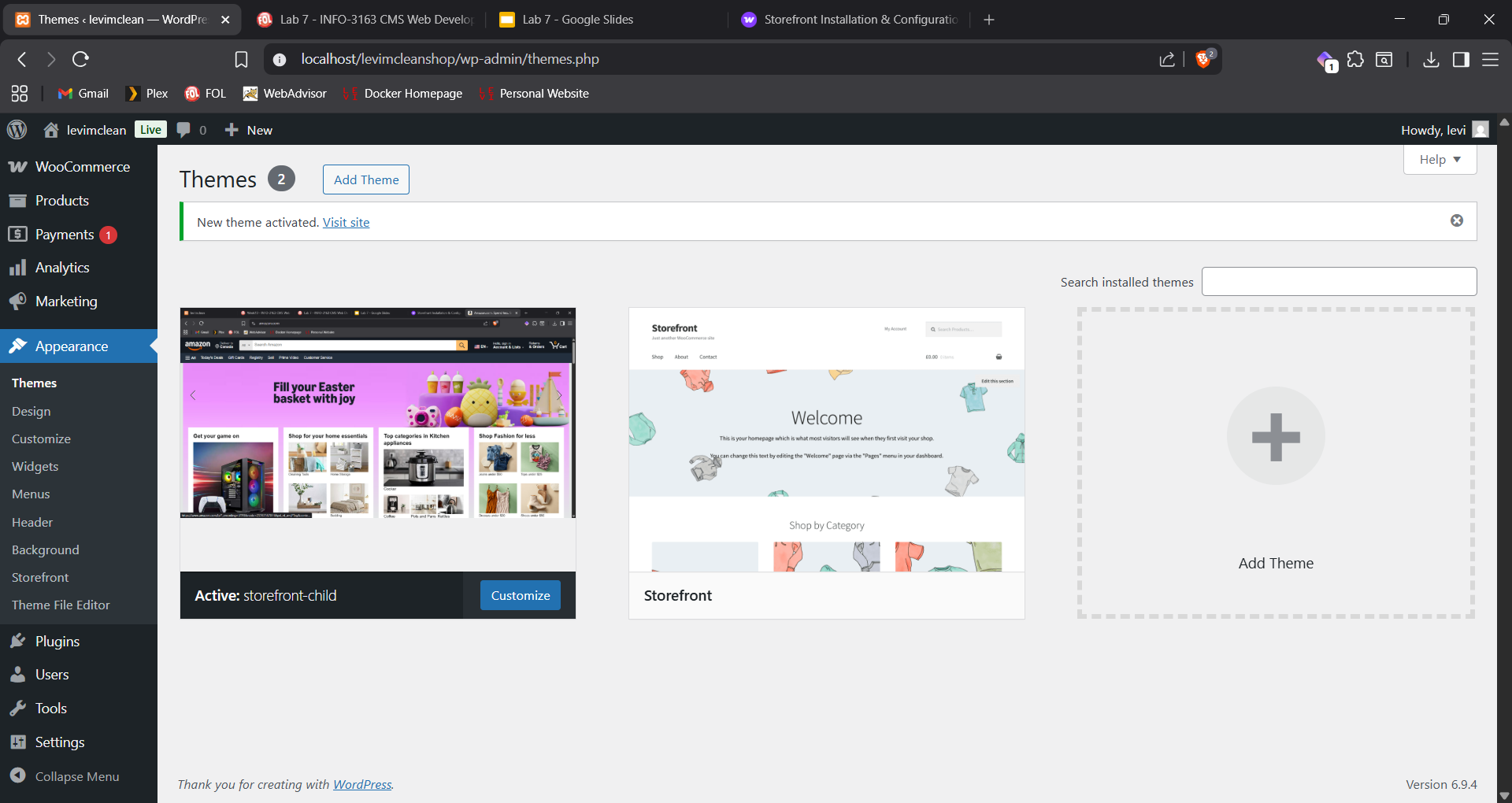Click the Add Theme button near heading

366,179
